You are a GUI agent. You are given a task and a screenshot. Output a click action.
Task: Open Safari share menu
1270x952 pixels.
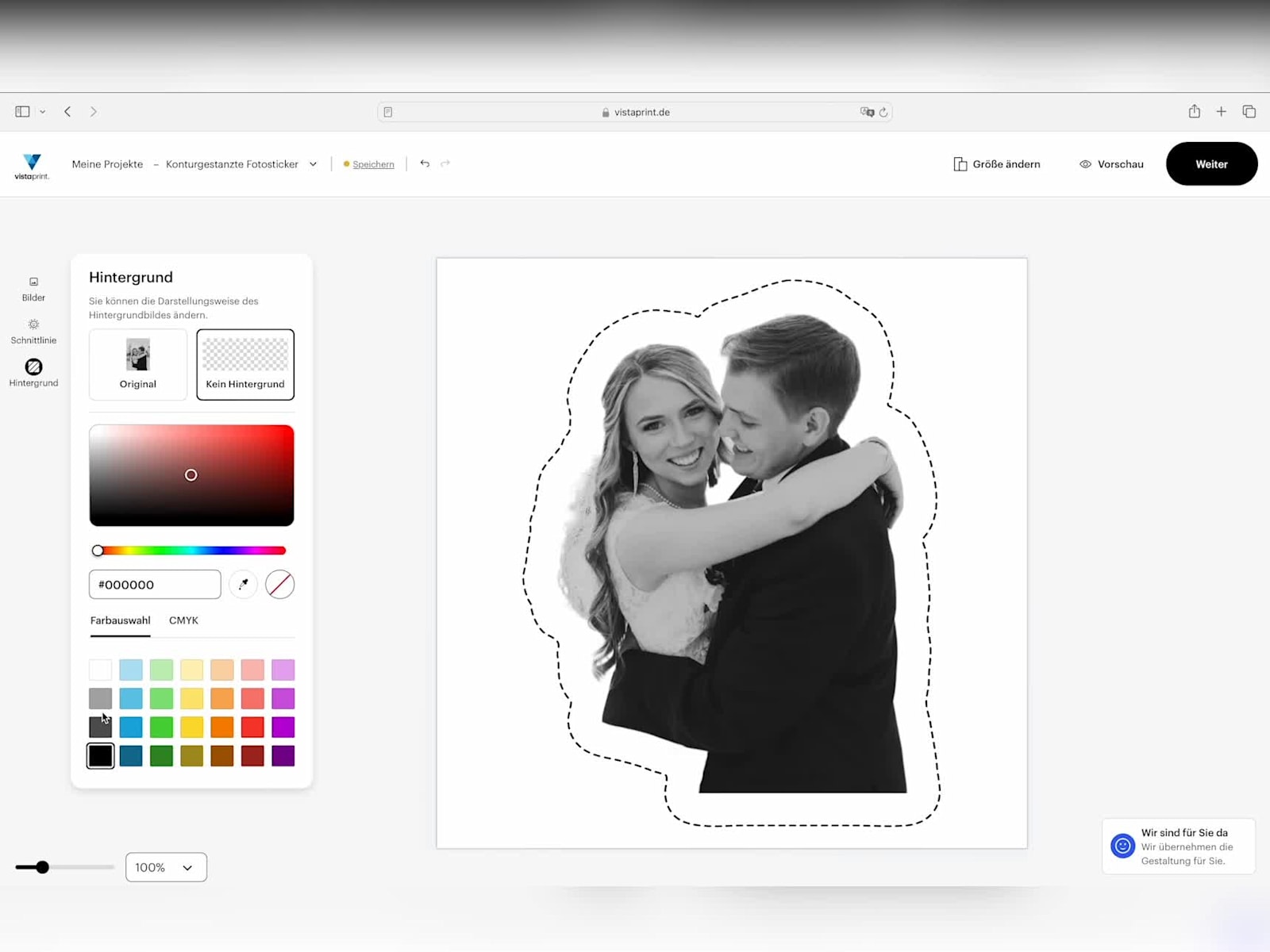[1195, 111]
